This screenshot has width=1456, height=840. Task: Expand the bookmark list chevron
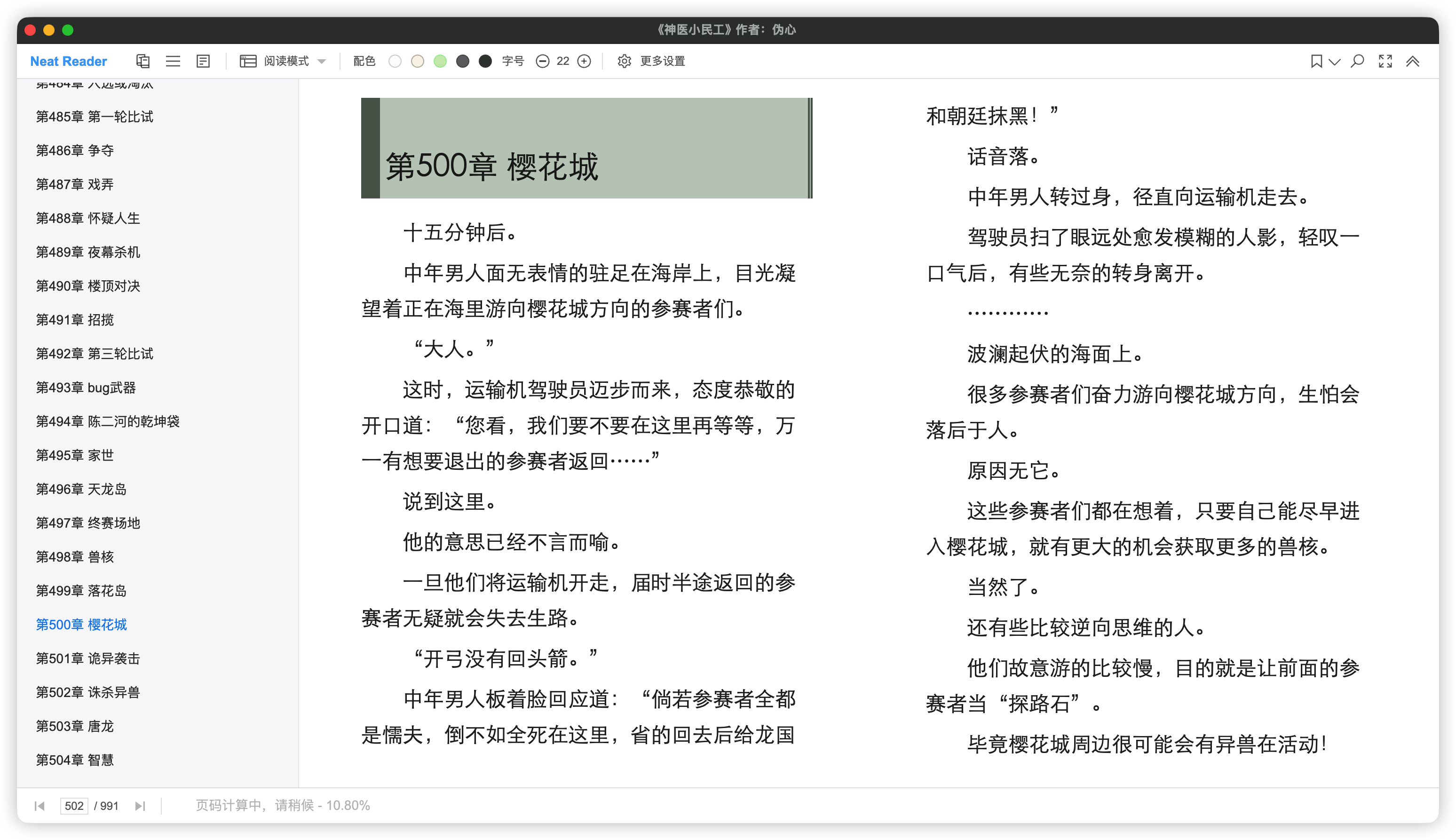pyautogui.click(x=1334, y=61)
